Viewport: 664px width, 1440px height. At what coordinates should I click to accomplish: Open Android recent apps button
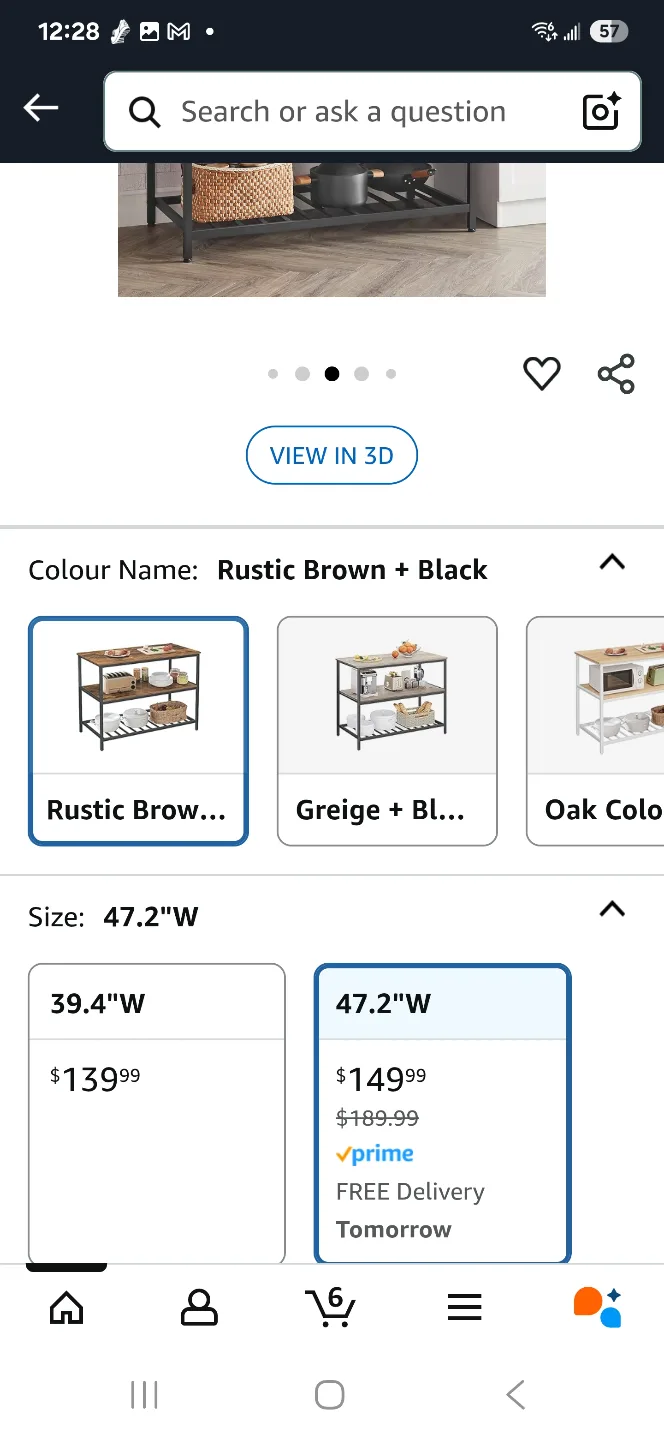point(145,1393)
